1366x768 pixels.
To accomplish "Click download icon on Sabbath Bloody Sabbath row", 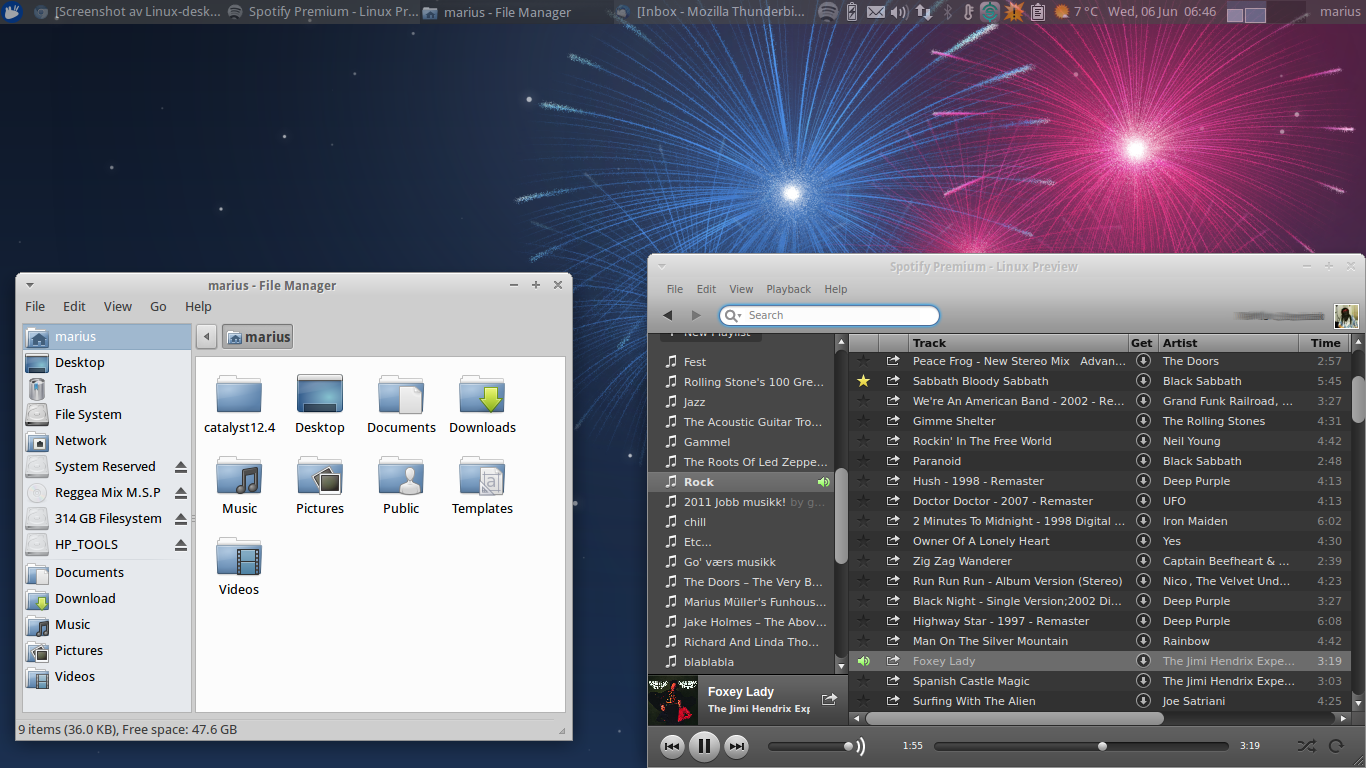I will tap(1143, 381).
